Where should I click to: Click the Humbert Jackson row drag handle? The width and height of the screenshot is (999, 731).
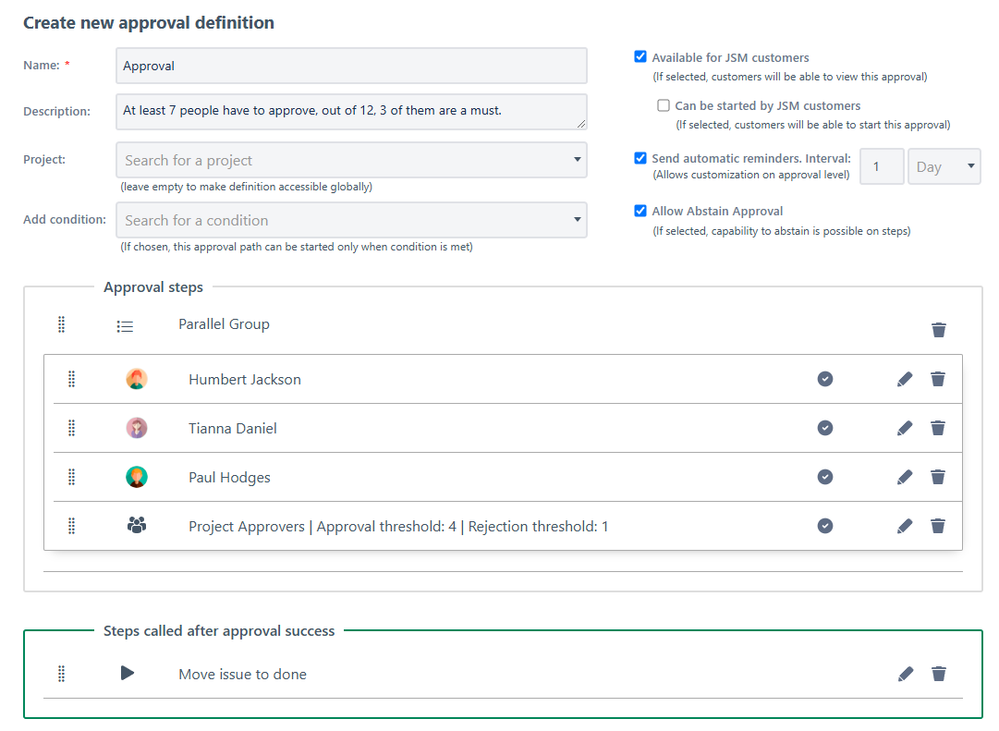pos(71,379)
